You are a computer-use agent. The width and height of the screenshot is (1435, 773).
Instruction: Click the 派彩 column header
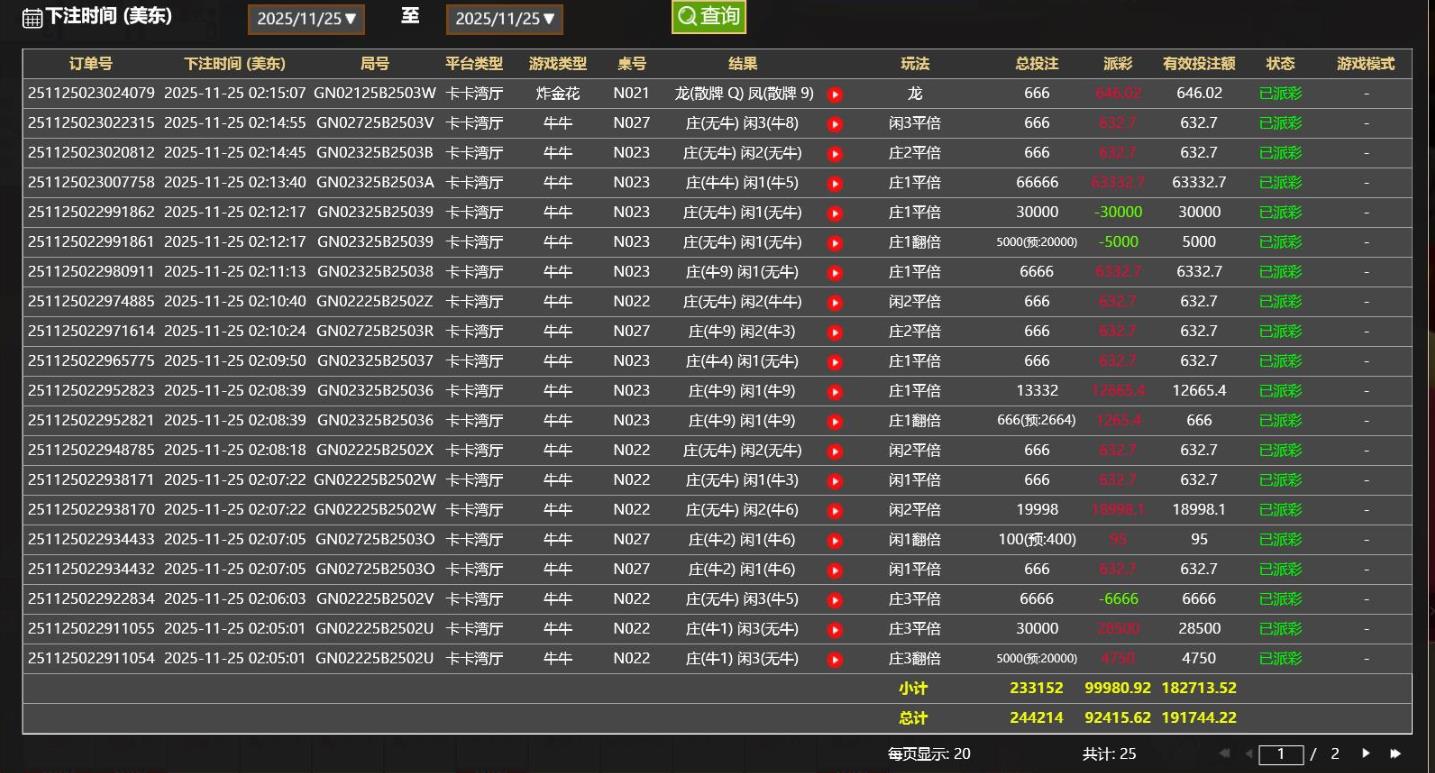(x=1117, y=64)
